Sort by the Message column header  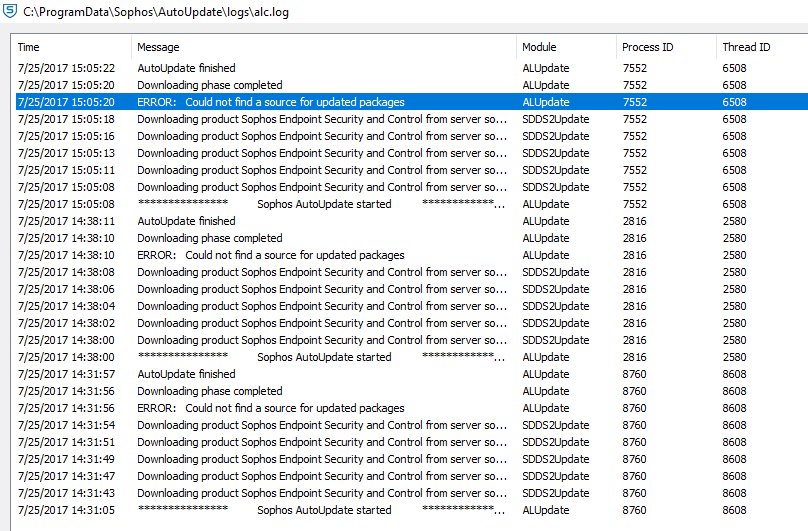point(324,47)
